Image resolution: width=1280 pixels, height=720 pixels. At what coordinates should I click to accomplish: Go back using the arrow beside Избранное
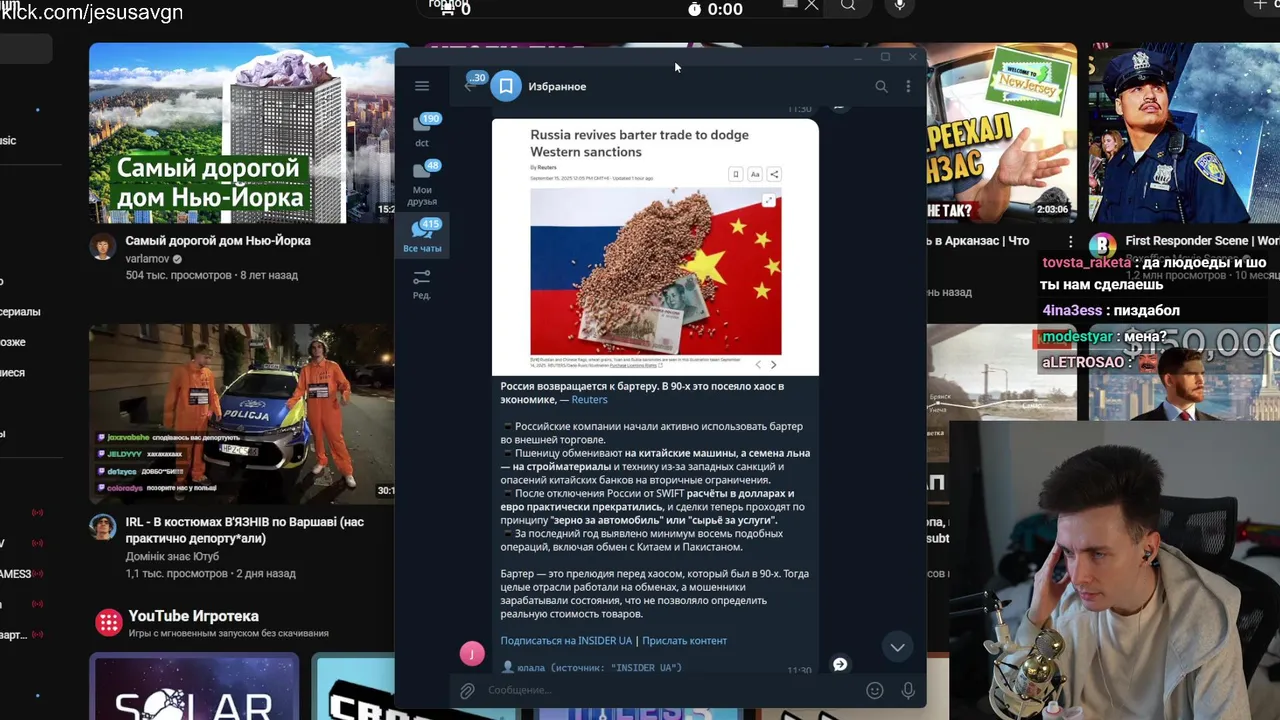click(470, 86)
